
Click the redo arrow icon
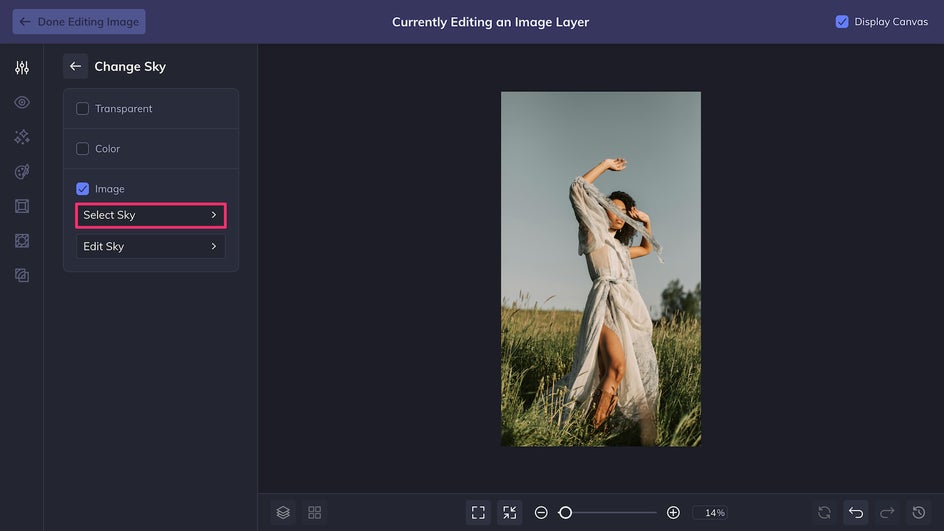[887, 512]
